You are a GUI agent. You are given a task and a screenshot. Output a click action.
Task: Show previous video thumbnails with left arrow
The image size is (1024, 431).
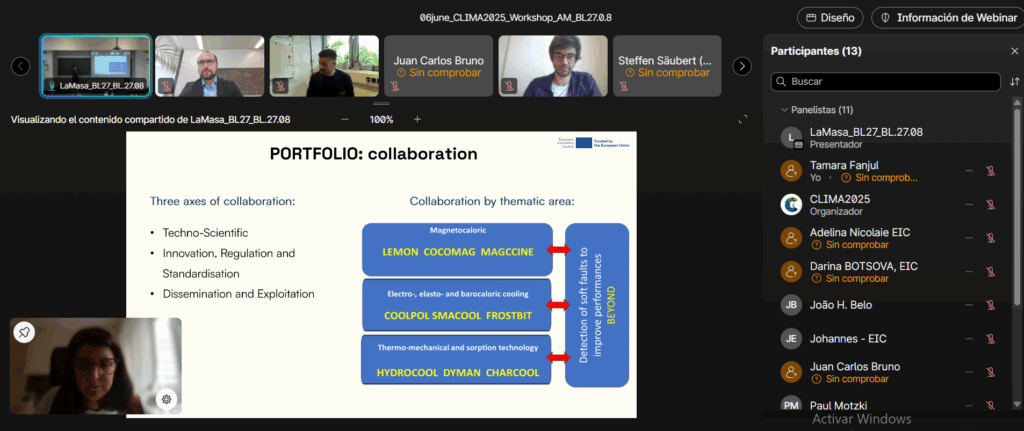click(x=21, y=66)
